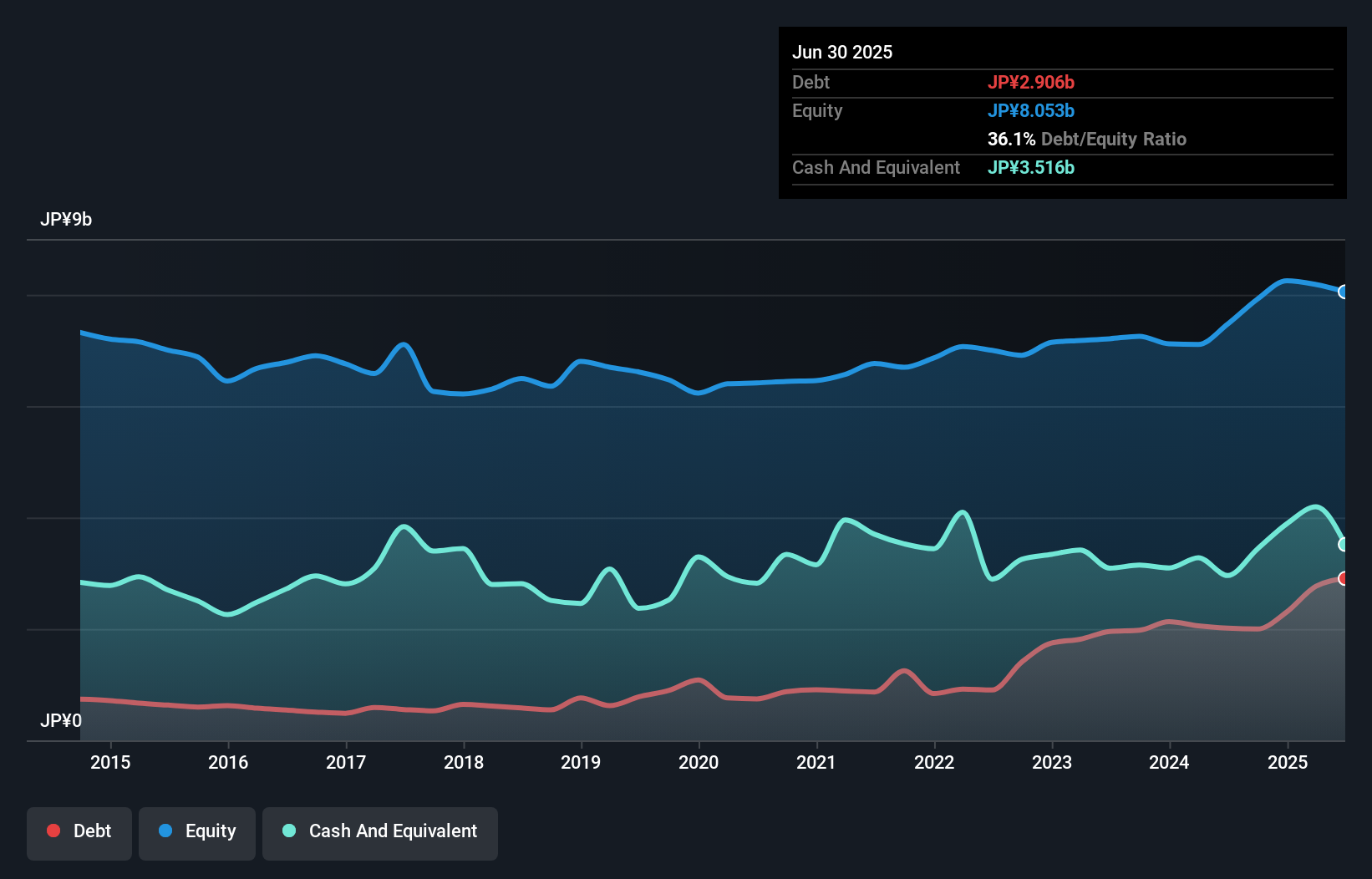1372x879 pixels.
Task: Select the Debt endpoint marker on the chart
Action: click(x=1344, y=578)
